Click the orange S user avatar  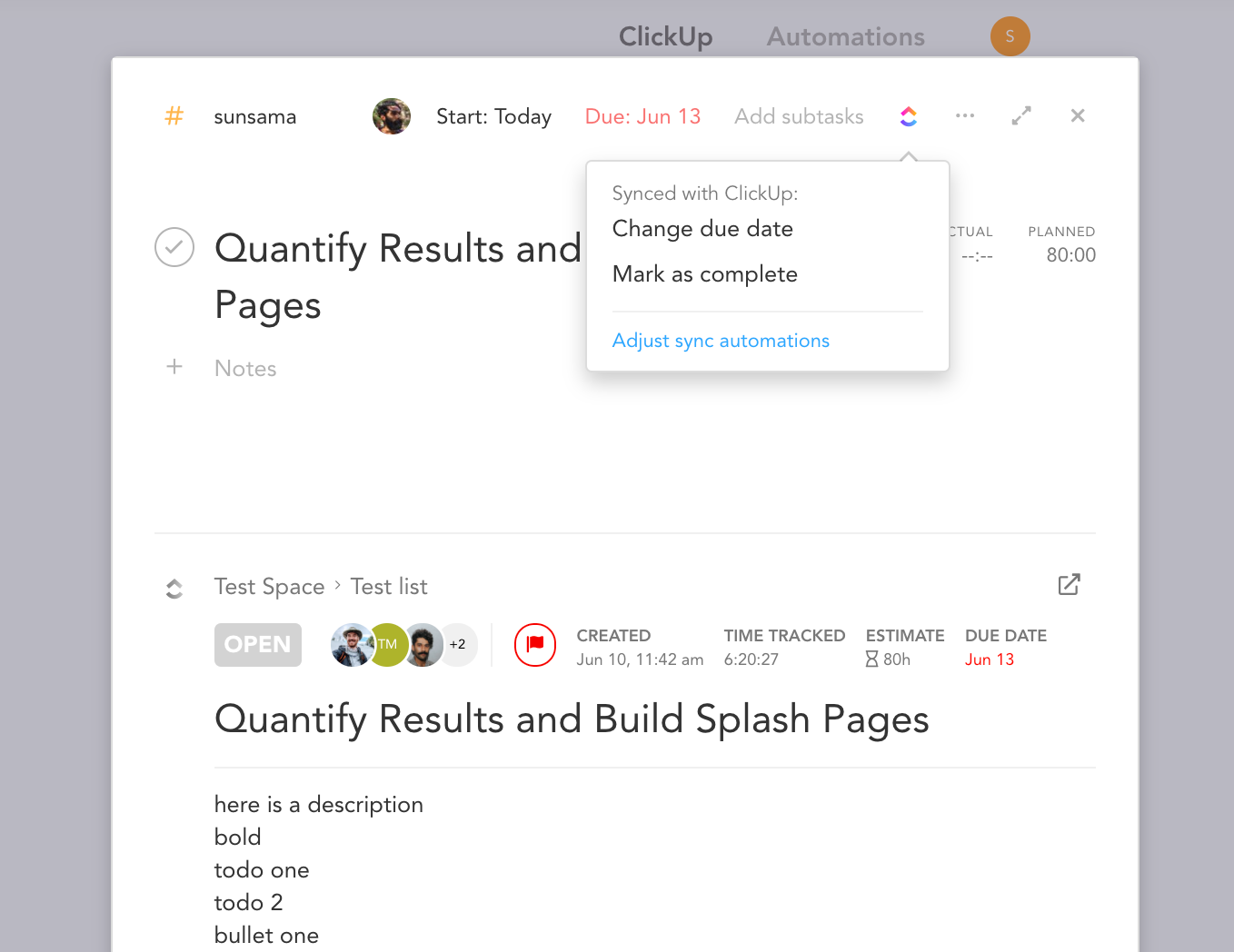1010,36
